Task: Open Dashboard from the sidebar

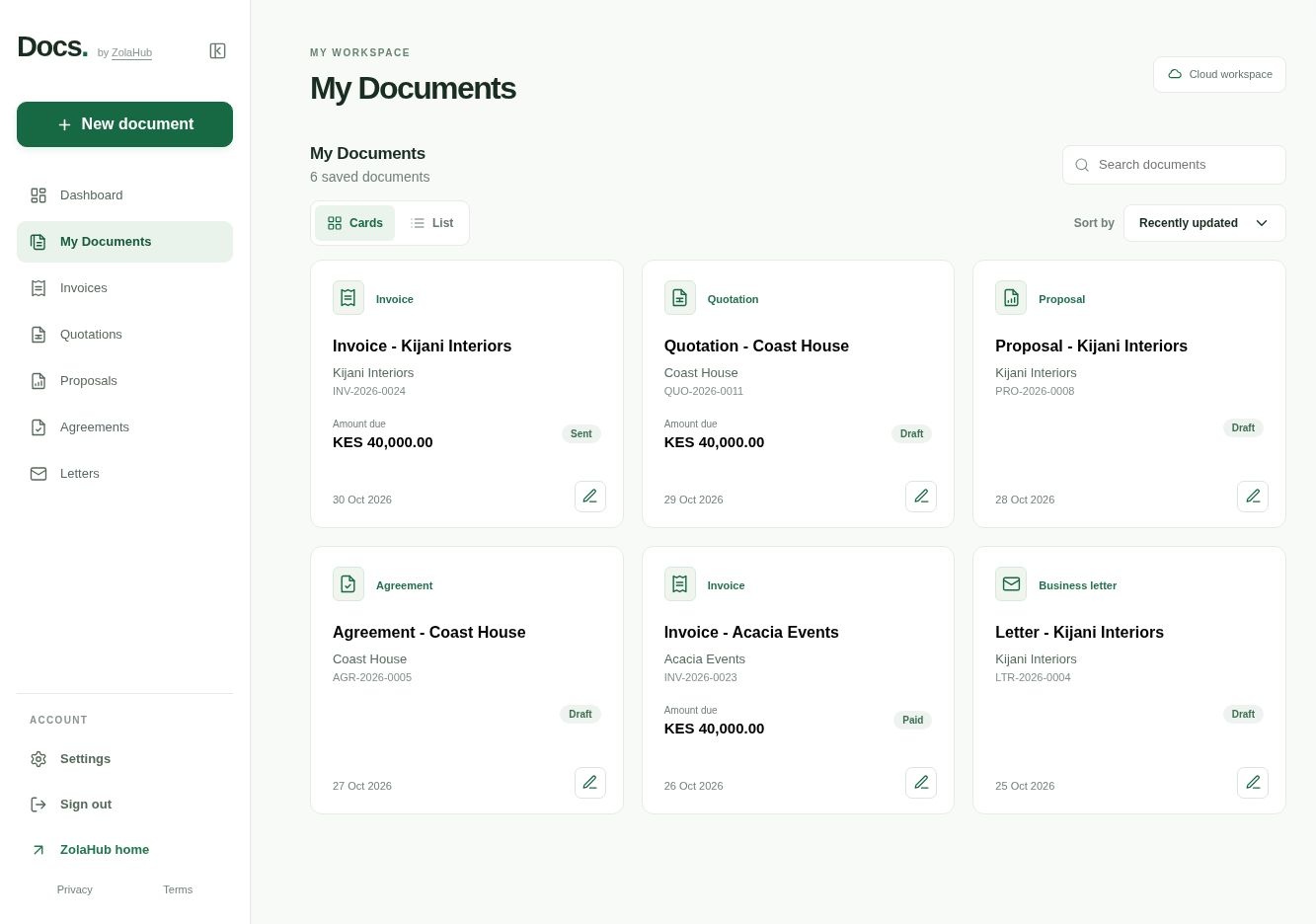Action: (124, 195)
